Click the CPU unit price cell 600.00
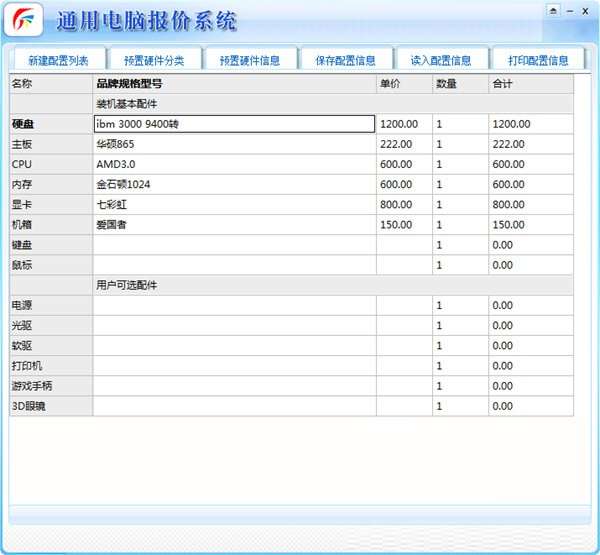 [x=404, y=164]
